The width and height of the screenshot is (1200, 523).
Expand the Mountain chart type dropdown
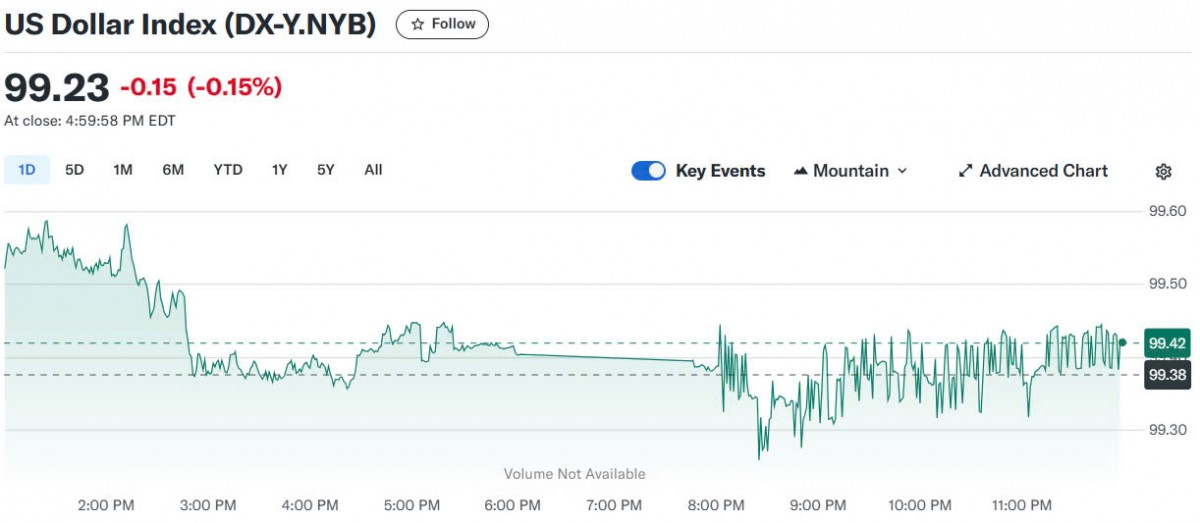(x=902, y=171)
